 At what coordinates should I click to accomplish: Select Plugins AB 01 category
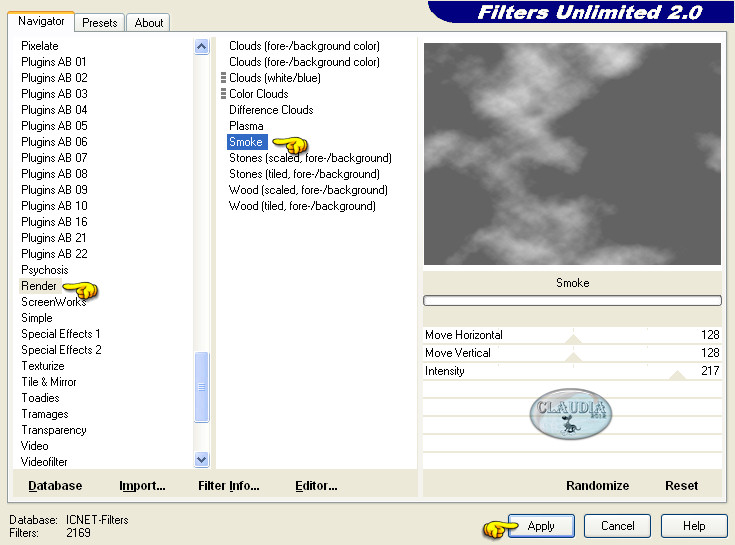click(x=53, y=62)
